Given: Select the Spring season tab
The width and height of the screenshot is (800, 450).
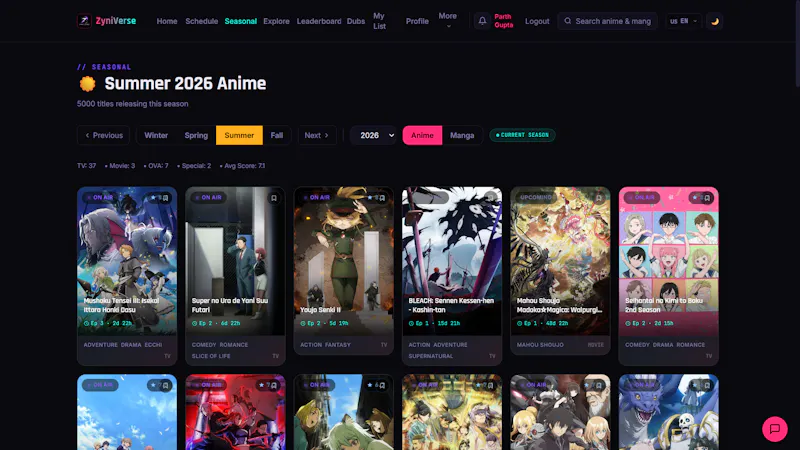Looking at the screenshot, I should coord(196,135).
